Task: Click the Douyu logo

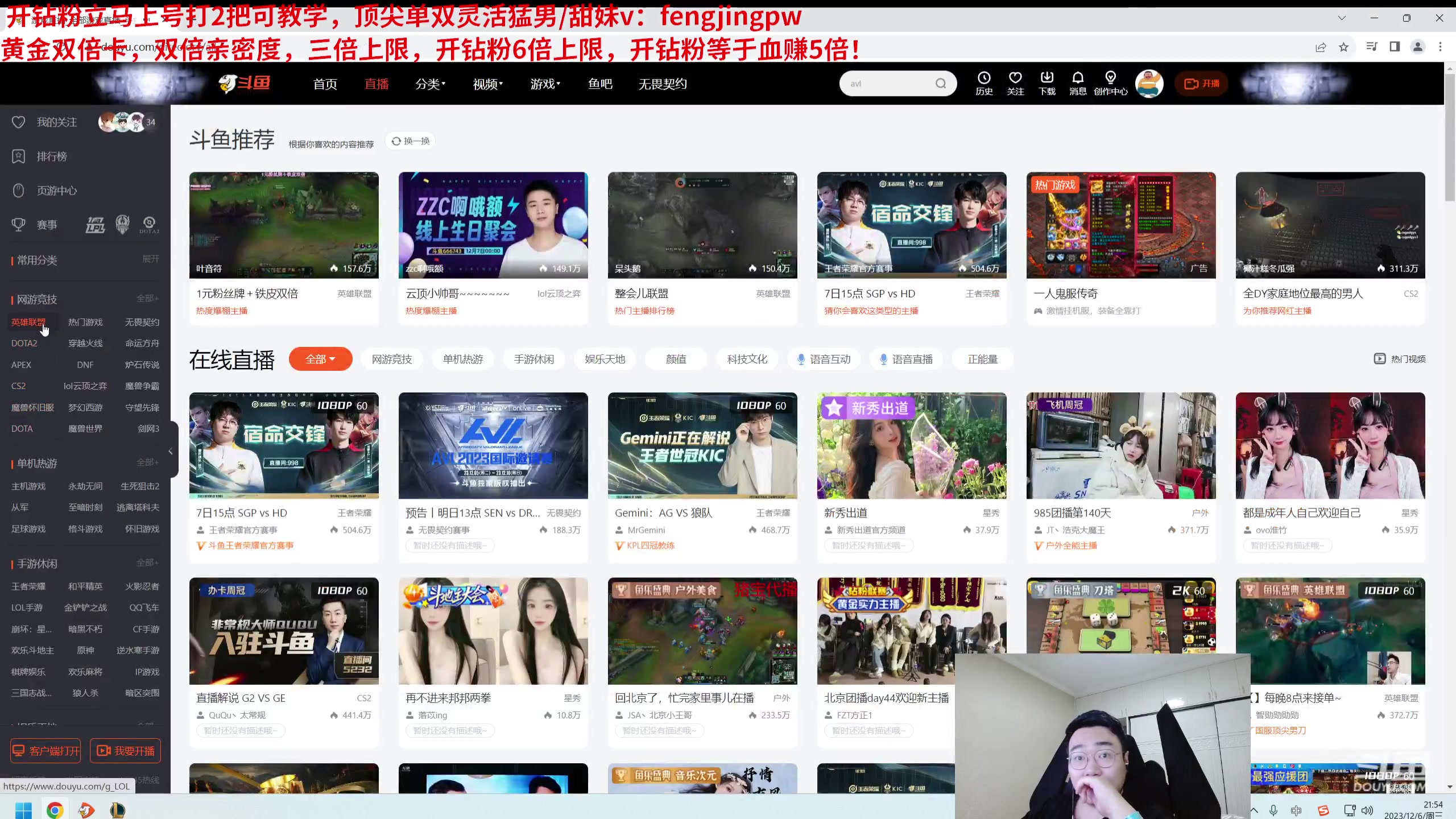Action: [245, 84]
